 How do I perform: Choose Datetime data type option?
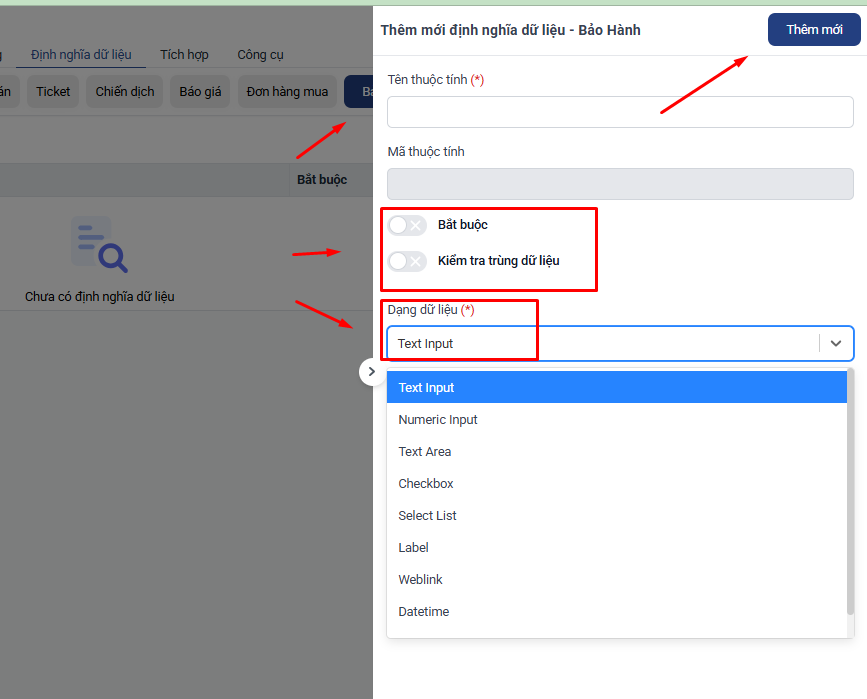pos(424,612)
